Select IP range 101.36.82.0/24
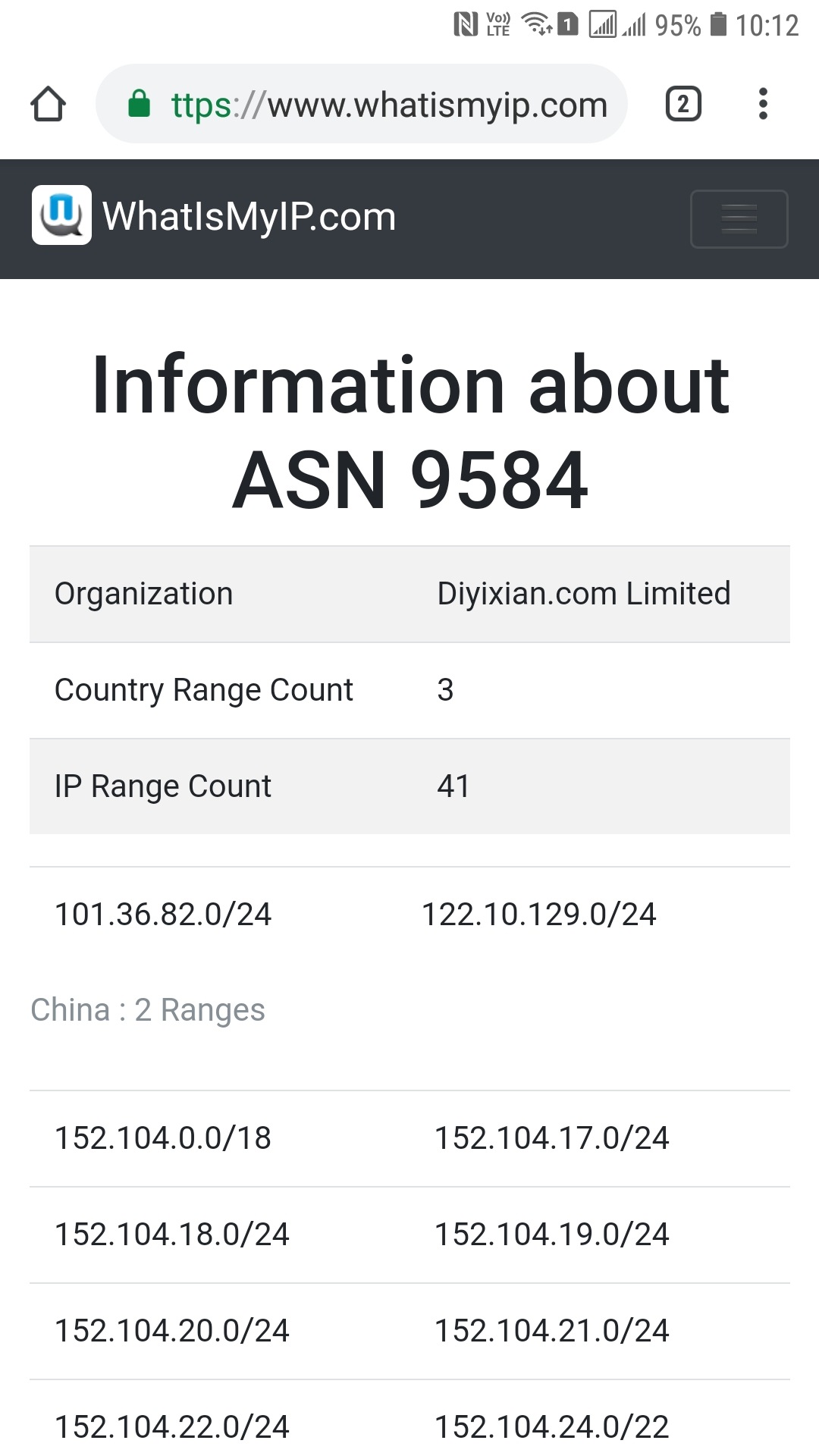 pos(163,915)
